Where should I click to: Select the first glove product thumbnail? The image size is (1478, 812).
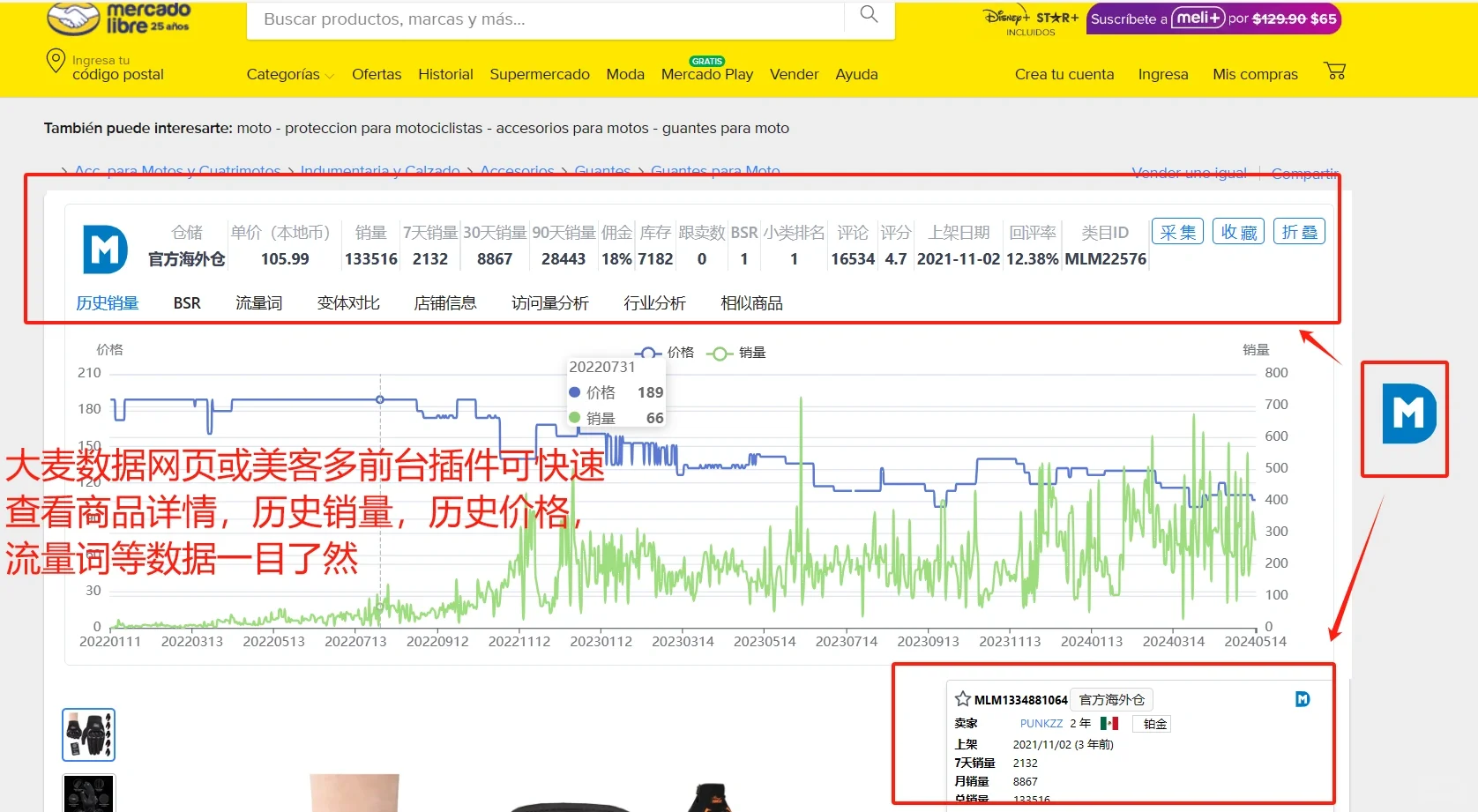pos(89,734)
